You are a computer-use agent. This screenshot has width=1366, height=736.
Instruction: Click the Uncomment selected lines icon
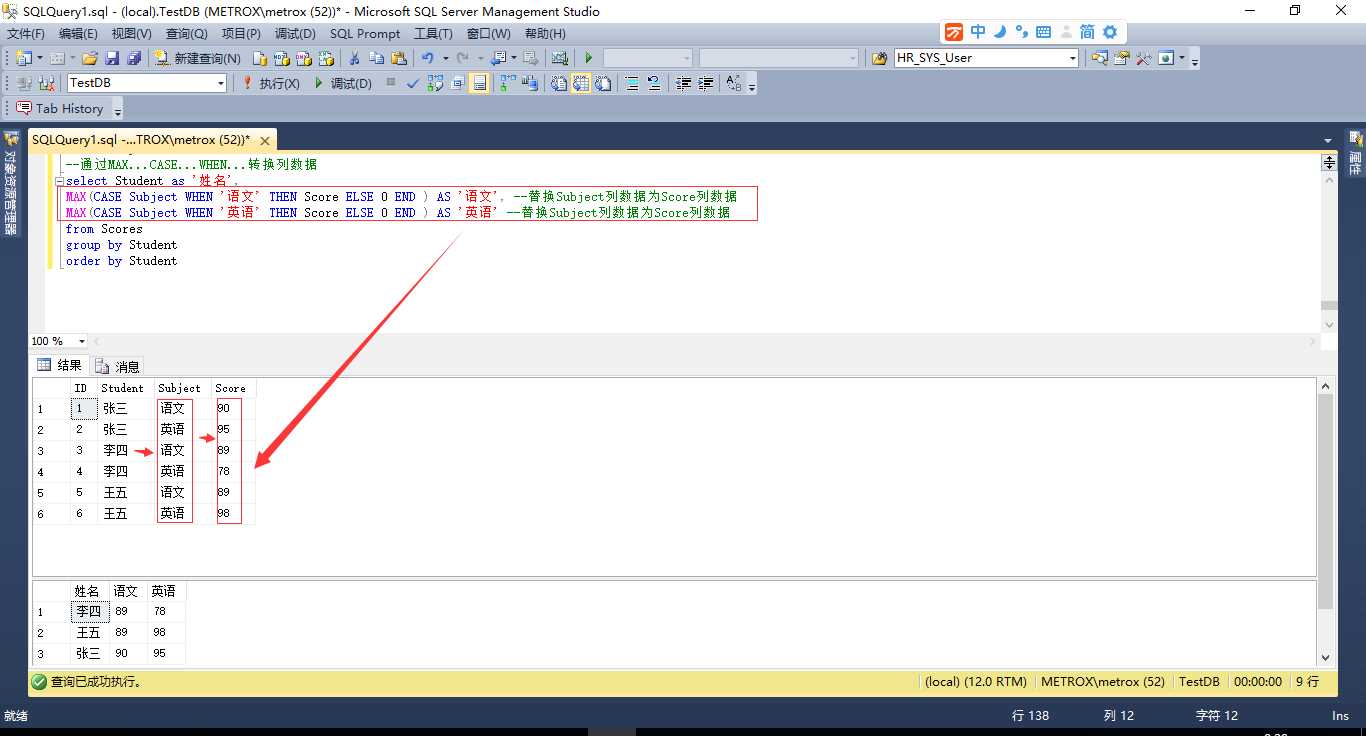pyautogui.click(x=653, y=83)
